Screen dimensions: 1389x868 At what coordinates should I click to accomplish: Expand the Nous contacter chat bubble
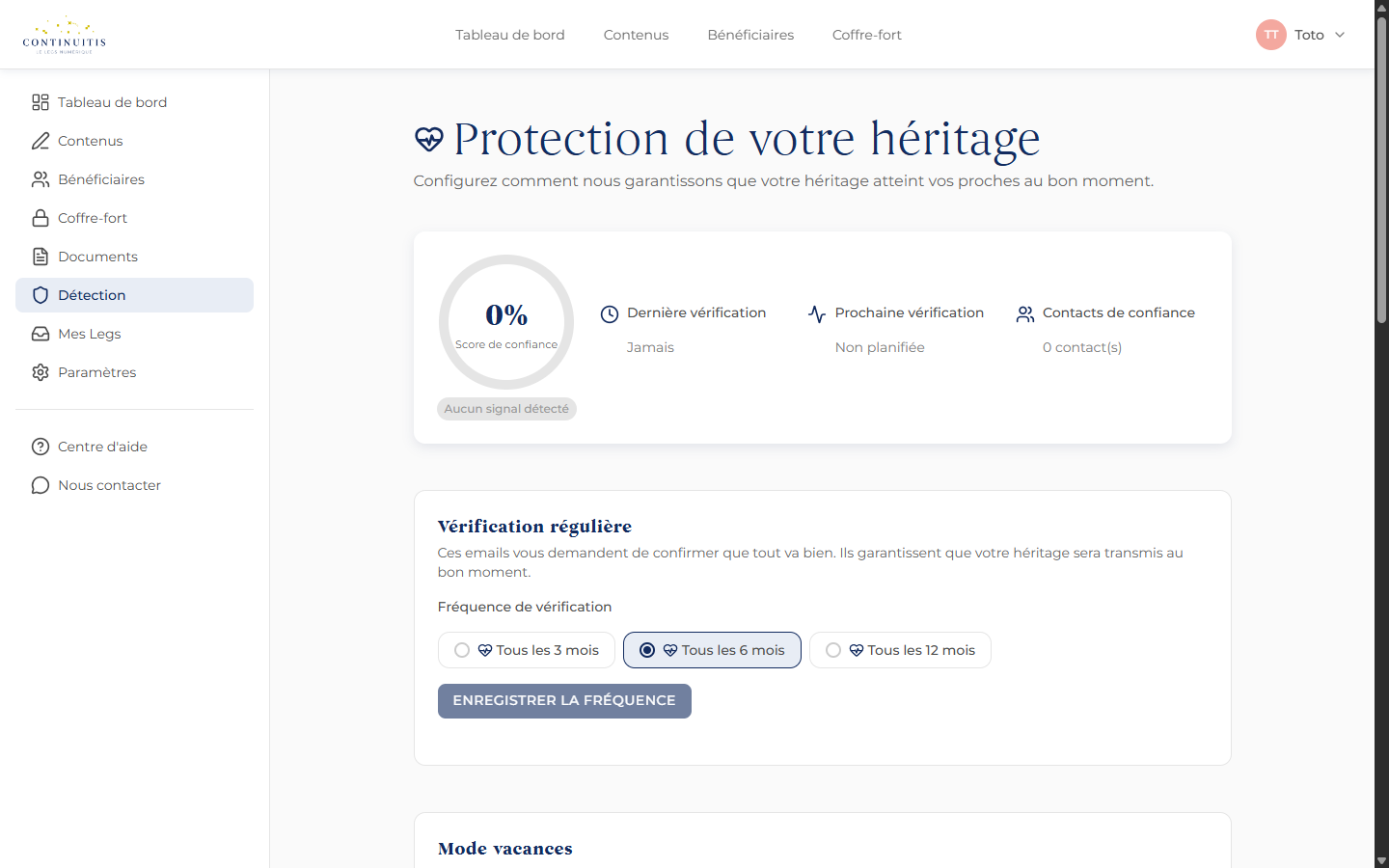(x=40, y=484)
